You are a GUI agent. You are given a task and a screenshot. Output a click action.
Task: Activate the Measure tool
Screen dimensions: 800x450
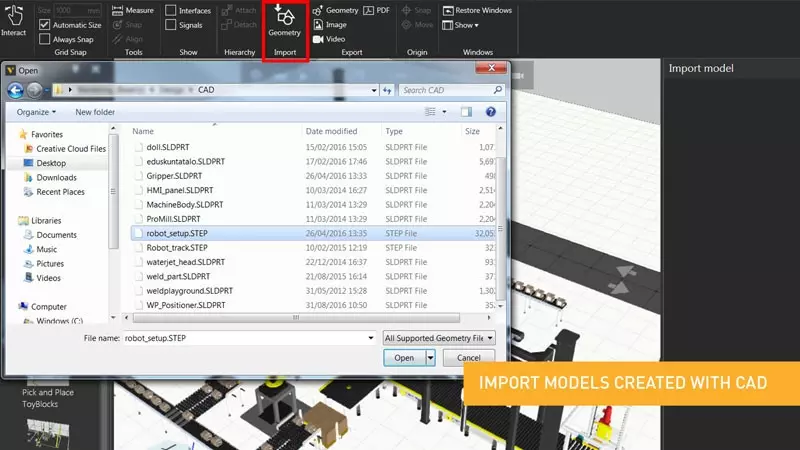pyautogui.click(x=133, y=10)
